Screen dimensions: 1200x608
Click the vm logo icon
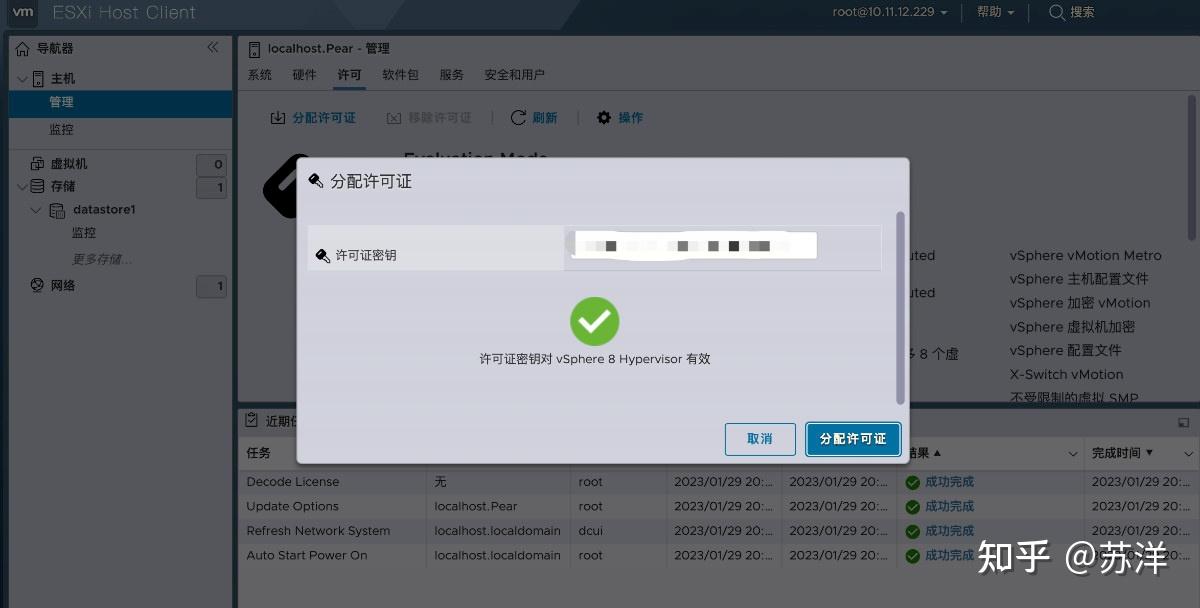[21, 13]
